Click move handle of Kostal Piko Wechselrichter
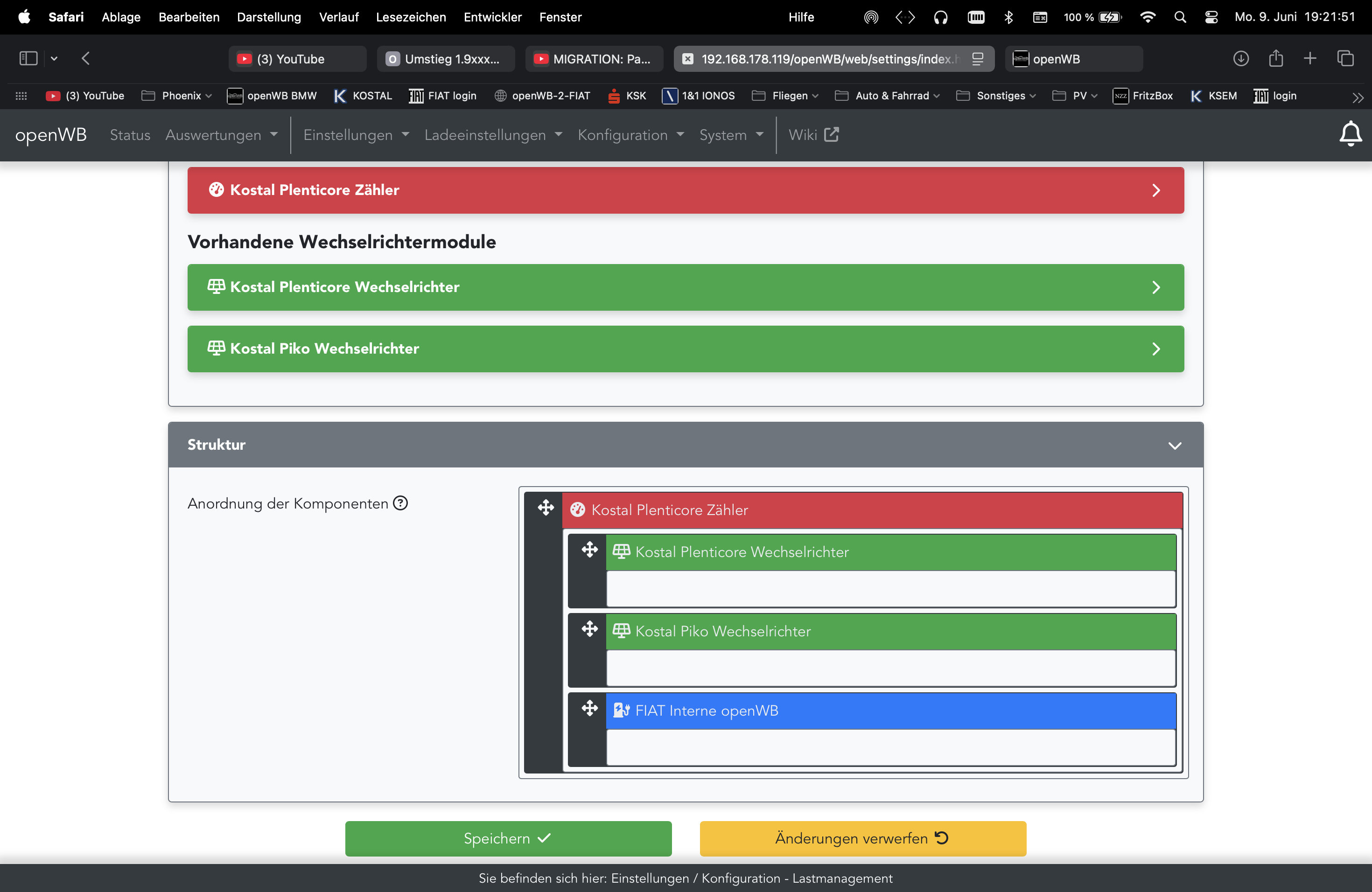 click(589, 629)
